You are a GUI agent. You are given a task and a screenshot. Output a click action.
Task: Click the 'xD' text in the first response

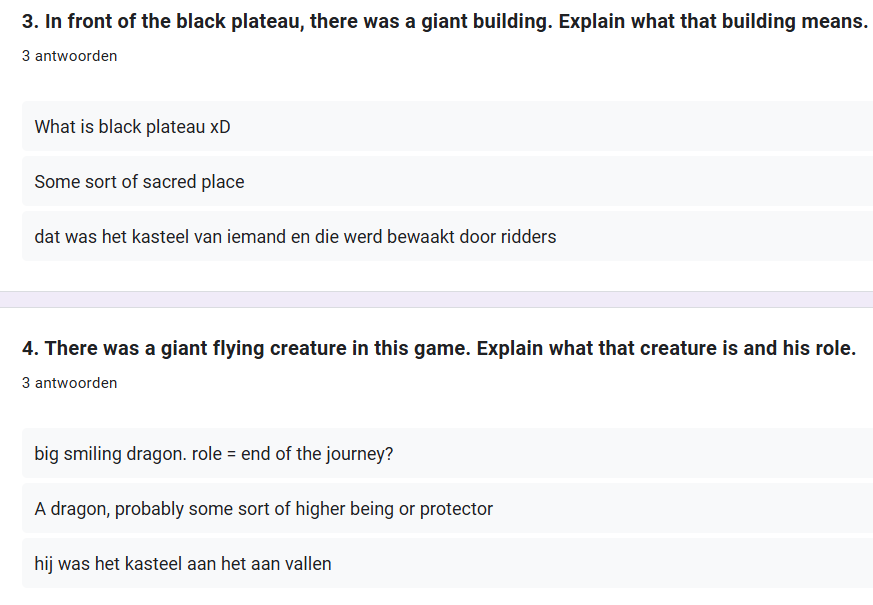tap(220, 127)
